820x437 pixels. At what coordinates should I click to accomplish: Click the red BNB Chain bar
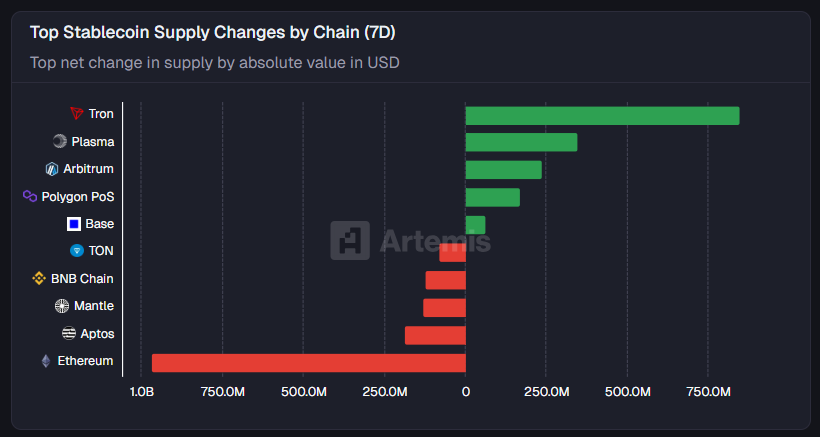(445, 280)
